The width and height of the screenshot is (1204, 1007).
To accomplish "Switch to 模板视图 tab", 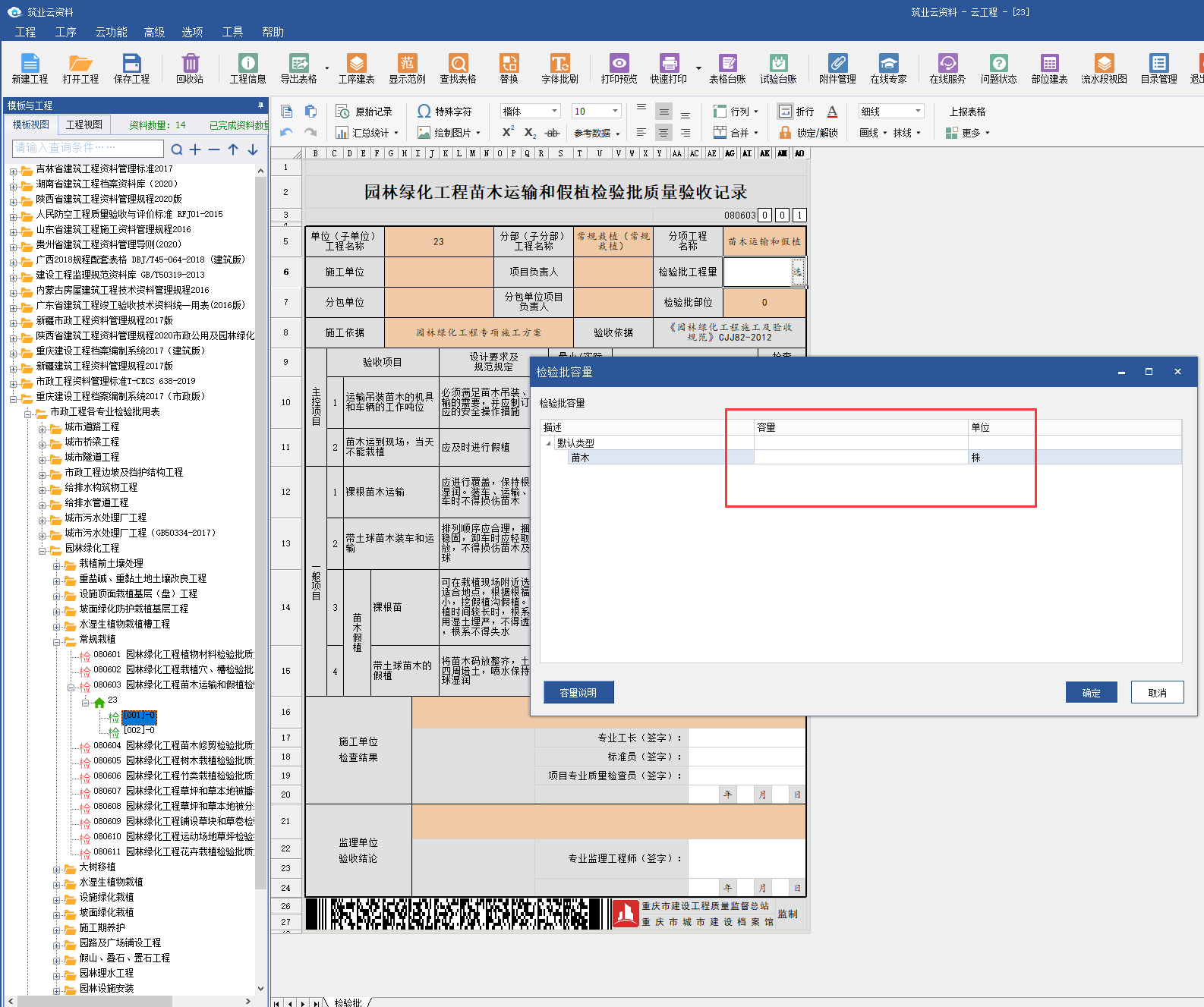I will tap(31, 124).
